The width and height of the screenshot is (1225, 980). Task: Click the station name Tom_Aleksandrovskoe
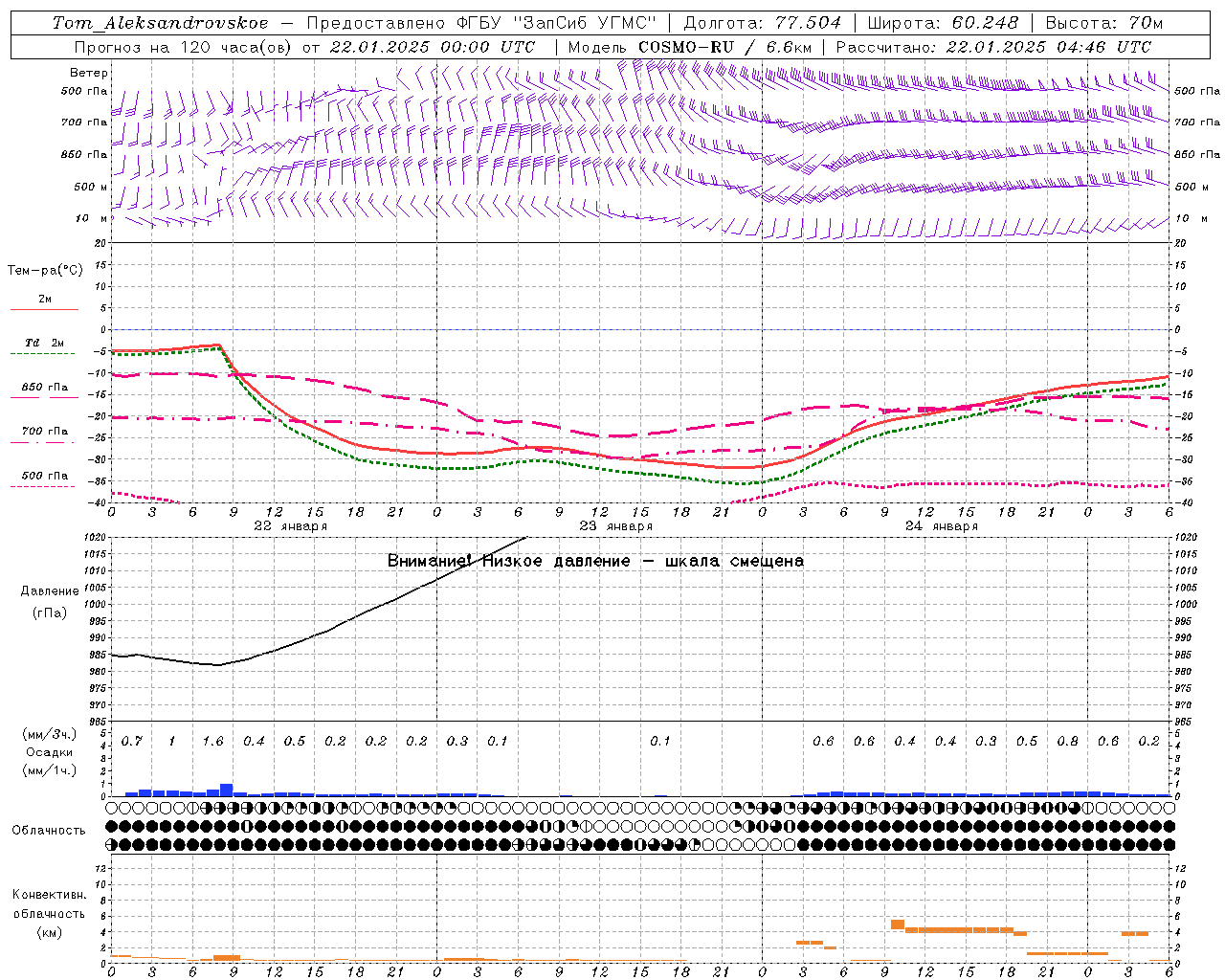point(161,23)
